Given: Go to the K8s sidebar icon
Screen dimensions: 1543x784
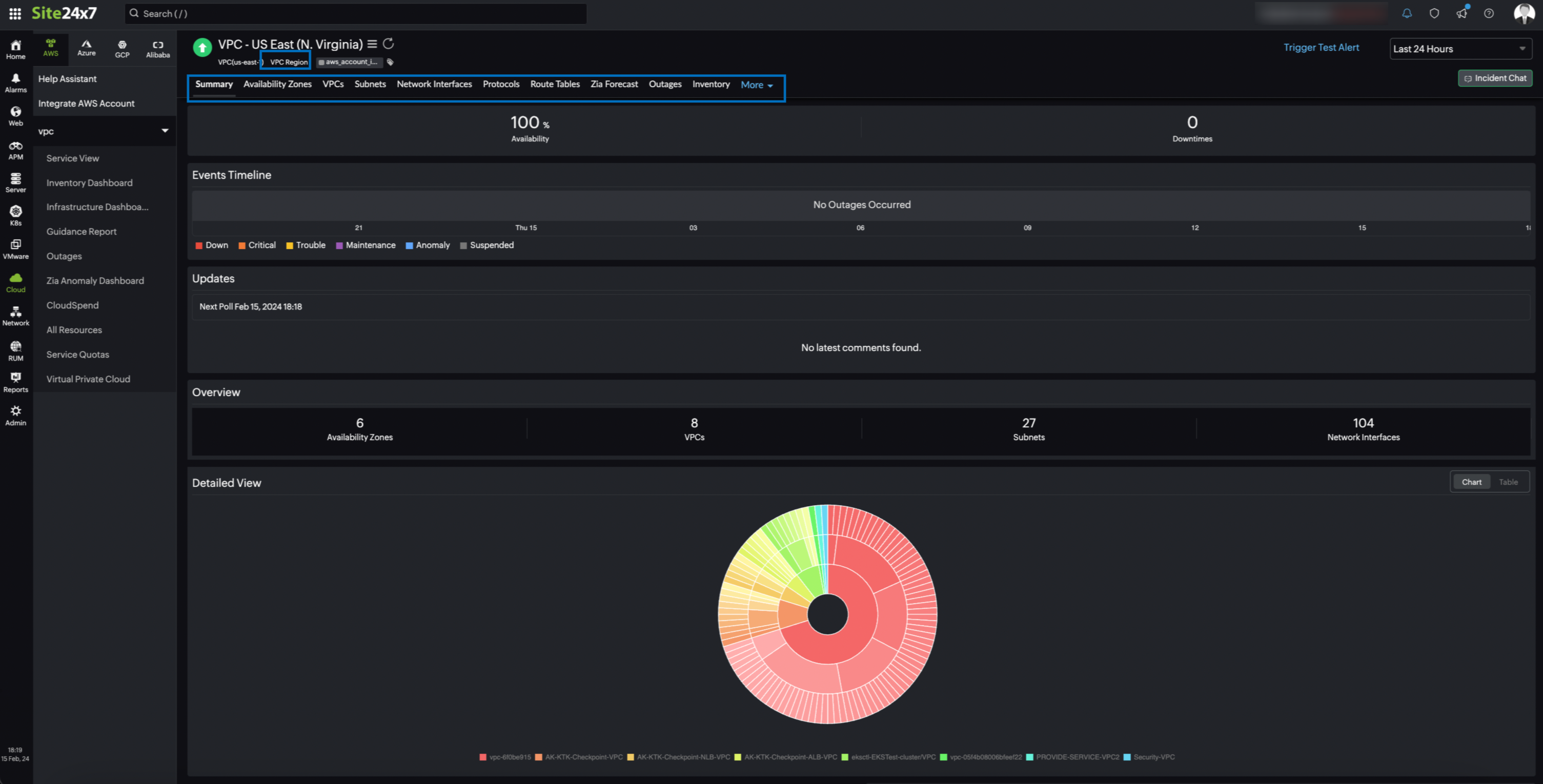Looking at the screenshot, I should coord(15,216).
